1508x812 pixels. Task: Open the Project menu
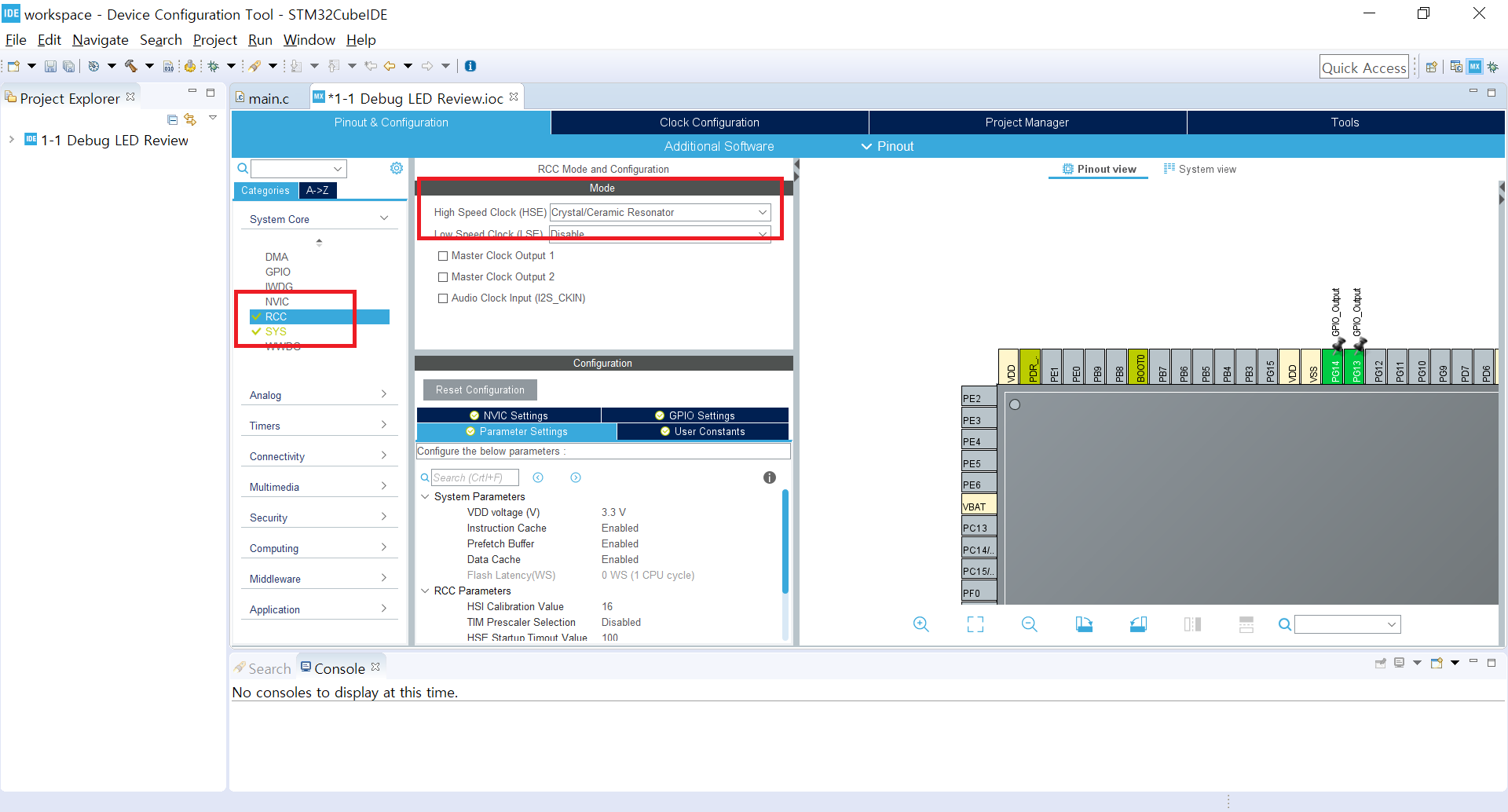pyautogui.click(x=215, y=40)
